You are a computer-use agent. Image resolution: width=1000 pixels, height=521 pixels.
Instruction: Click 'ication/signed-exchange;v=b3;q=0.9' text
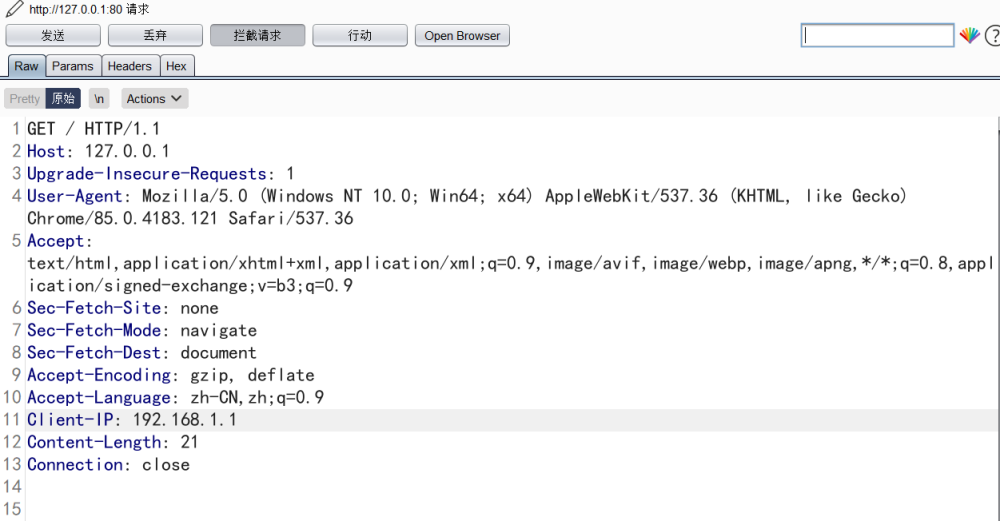(190, 286)
